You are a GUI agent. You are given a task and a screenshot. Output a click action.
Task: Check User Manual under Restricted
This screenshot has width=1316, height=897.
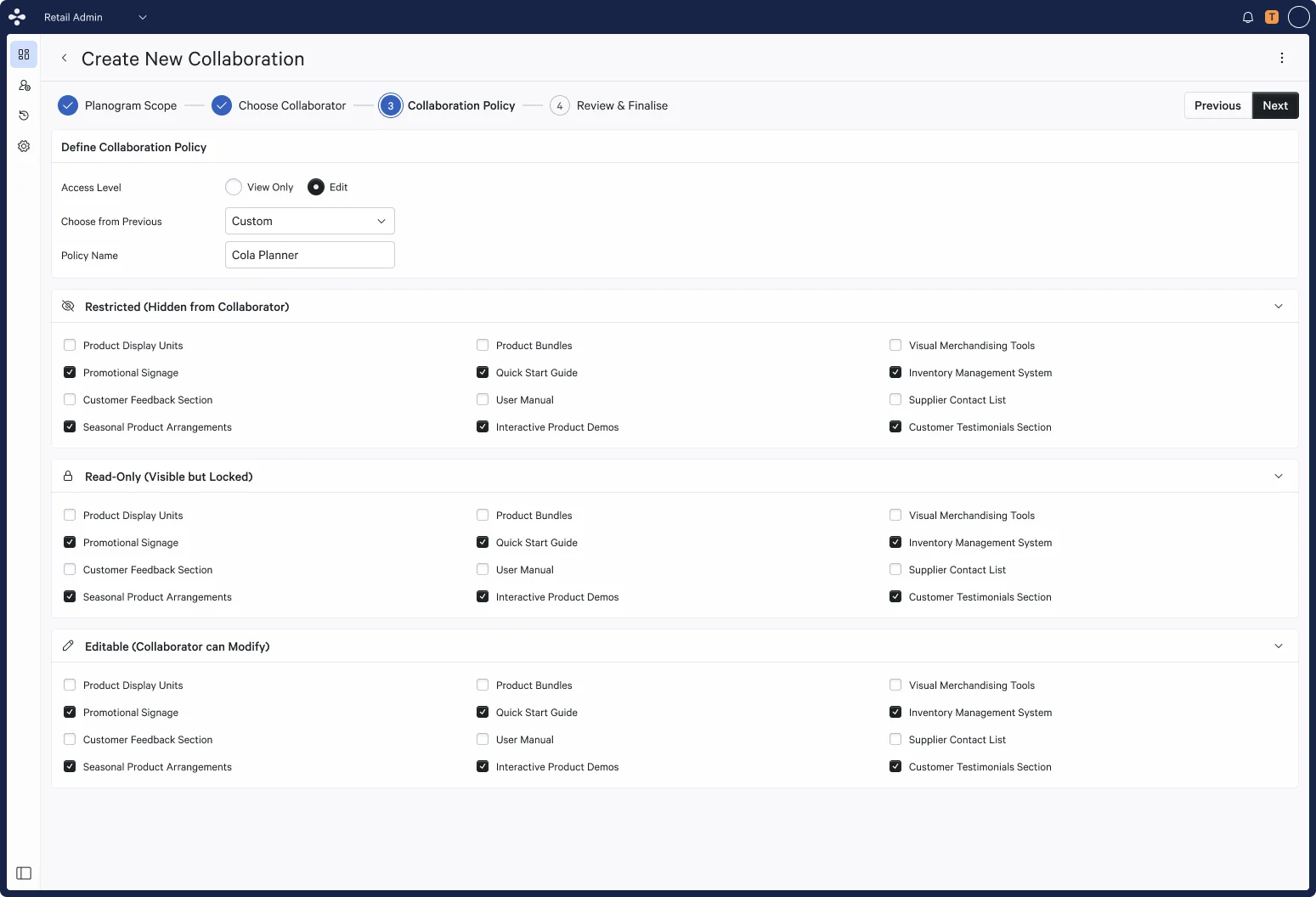point(483,399)
